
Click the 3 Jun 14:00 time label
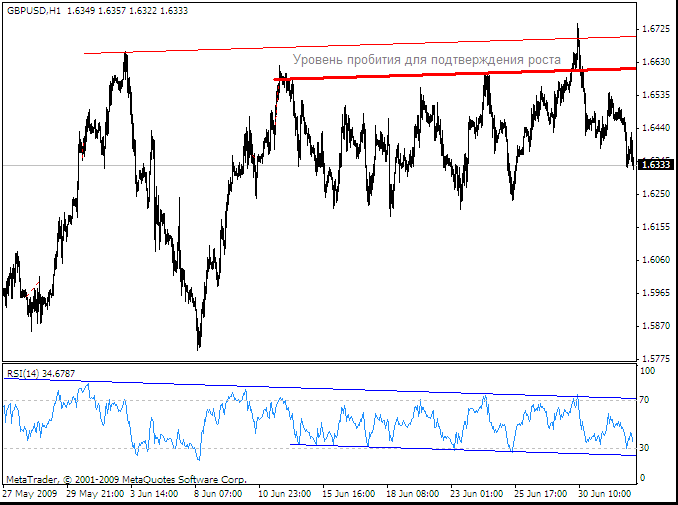click(x=154, y=493)
